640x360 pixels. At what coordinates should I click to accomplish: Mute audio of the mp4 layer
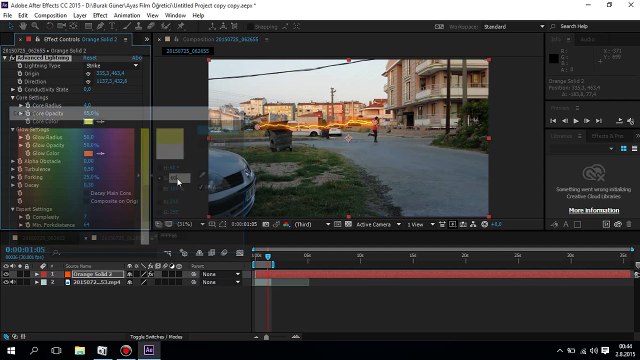click(x=13, y=282)
